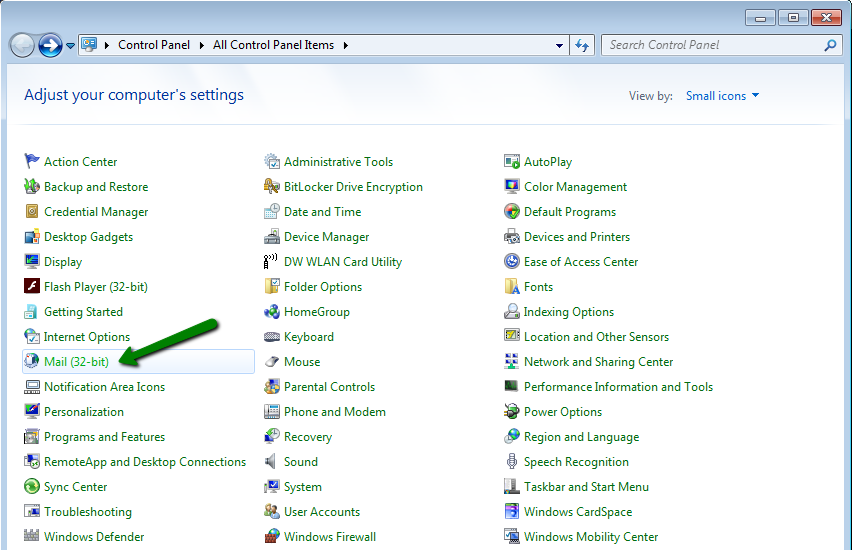Image resolution: width=852 pixels, height=550 pixels.
Task: Open the Date and Time clock icon
Action: 272,211
